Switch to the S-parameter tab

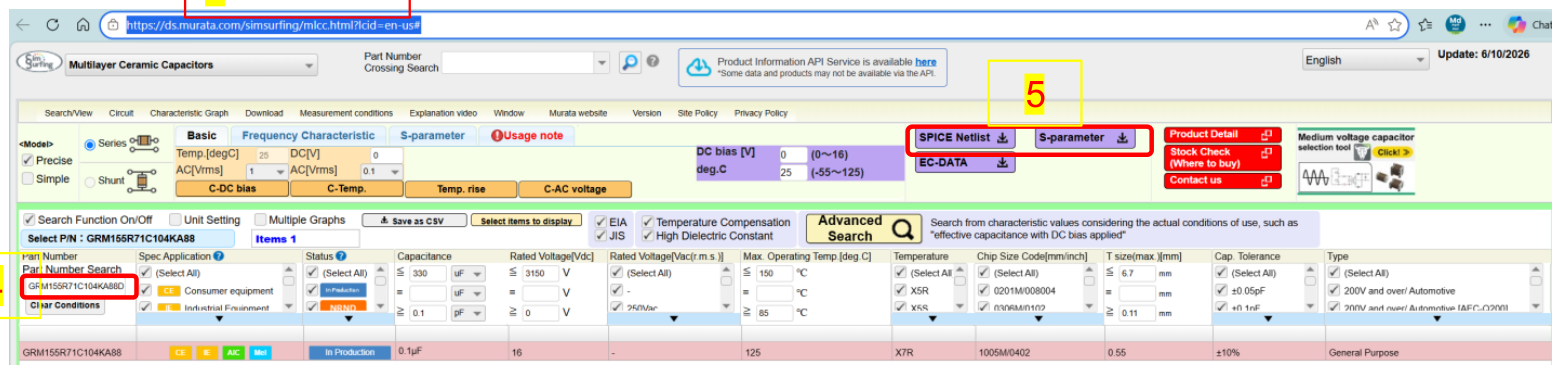tap(432, 136)
